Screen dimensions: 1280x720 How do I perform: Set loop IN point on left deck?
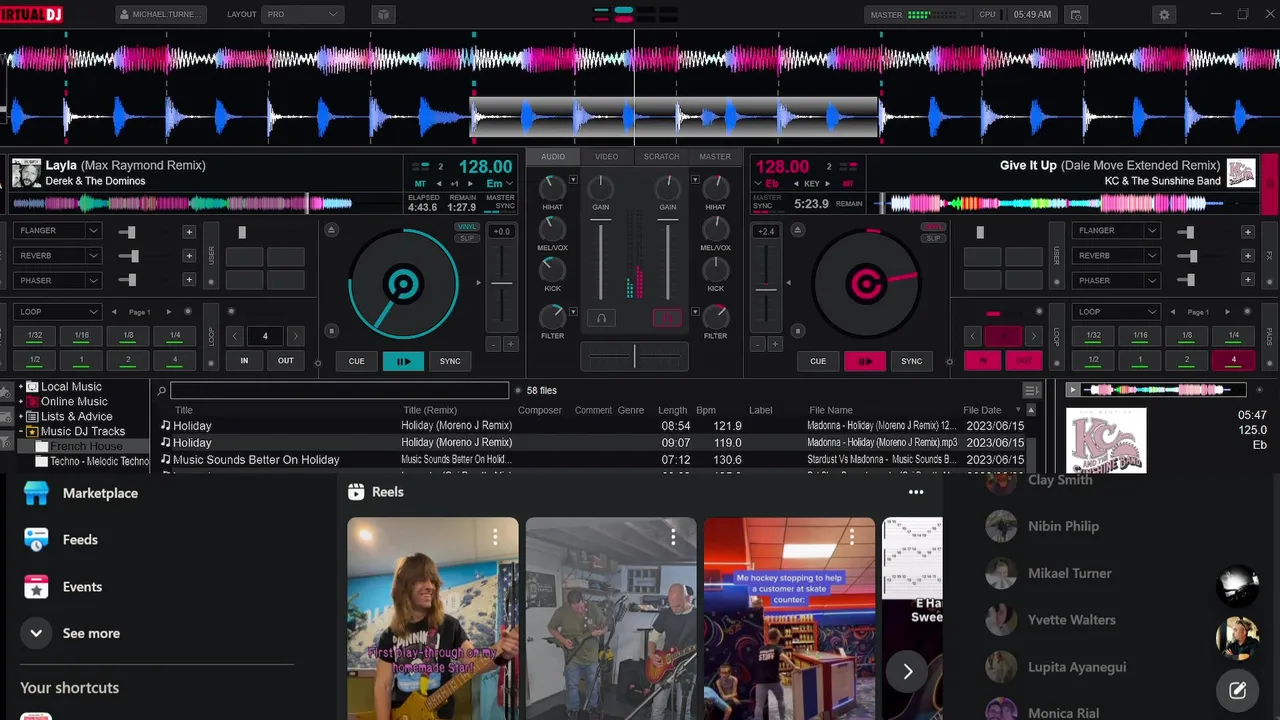point(244,361)
